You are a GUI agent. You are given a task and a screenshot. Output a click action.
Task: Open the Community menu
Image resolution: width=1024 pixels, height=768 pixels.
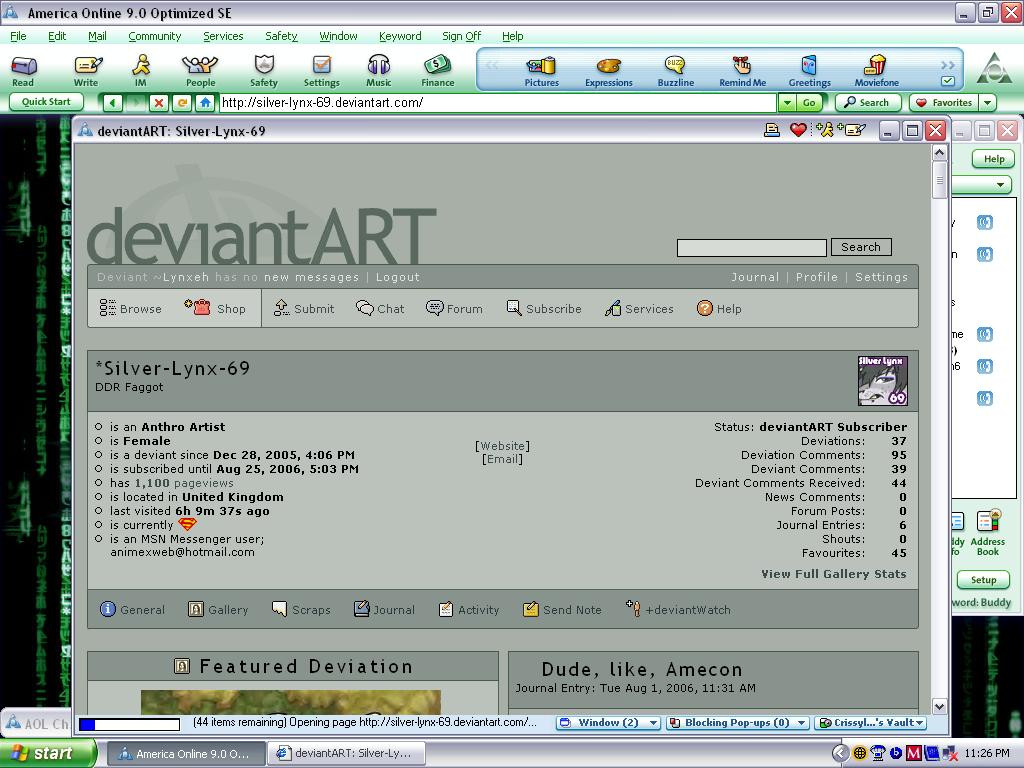point(155,36)
